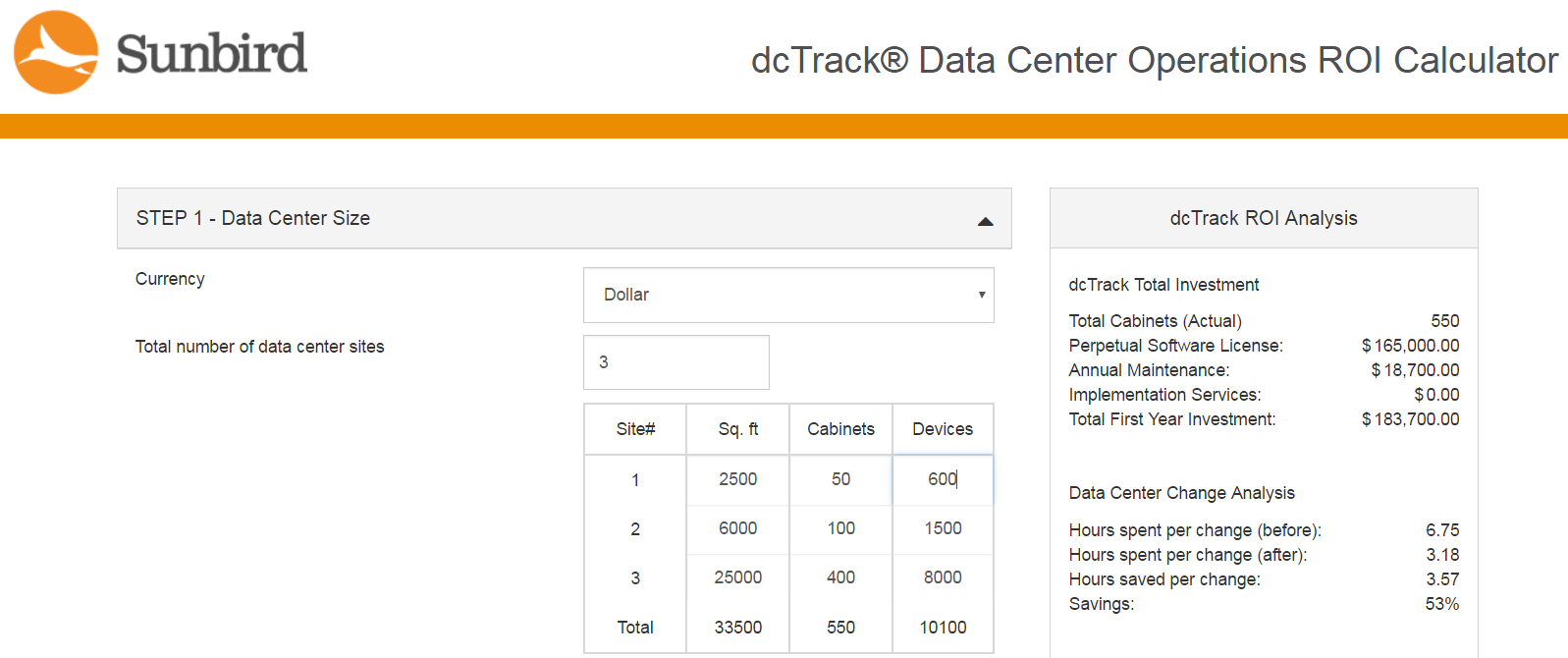Click the dcTrack Total Investment heading
Screen dimensions: 1568x658
pos(1163,285)
